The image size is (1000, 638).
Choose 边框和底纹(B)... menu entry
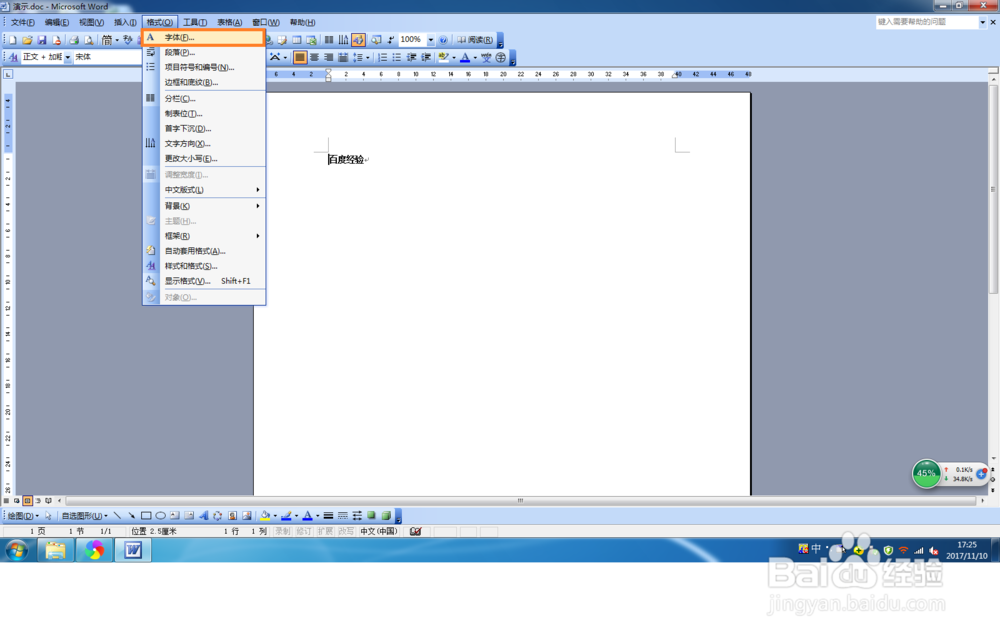coord(203,82)
